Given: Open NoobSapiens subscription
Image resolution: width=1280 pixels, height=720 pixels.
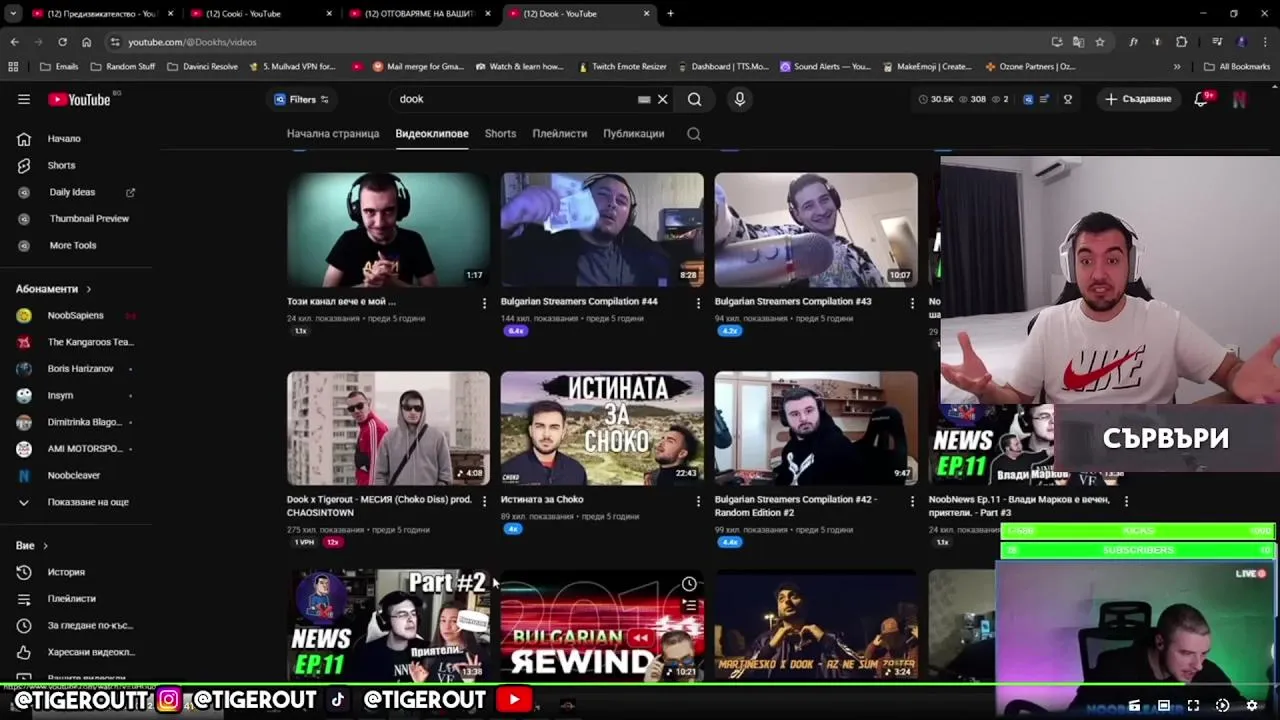Looking at the screenshot, I should (x=75, y=315).
